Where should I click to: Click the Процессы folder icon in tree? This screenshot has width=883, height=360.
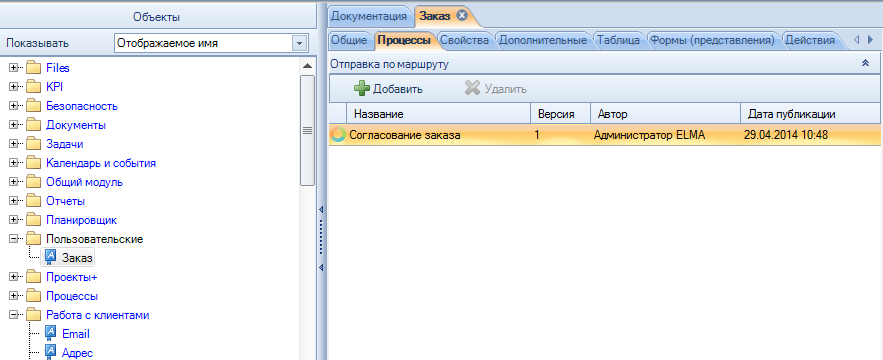point(34,296)
